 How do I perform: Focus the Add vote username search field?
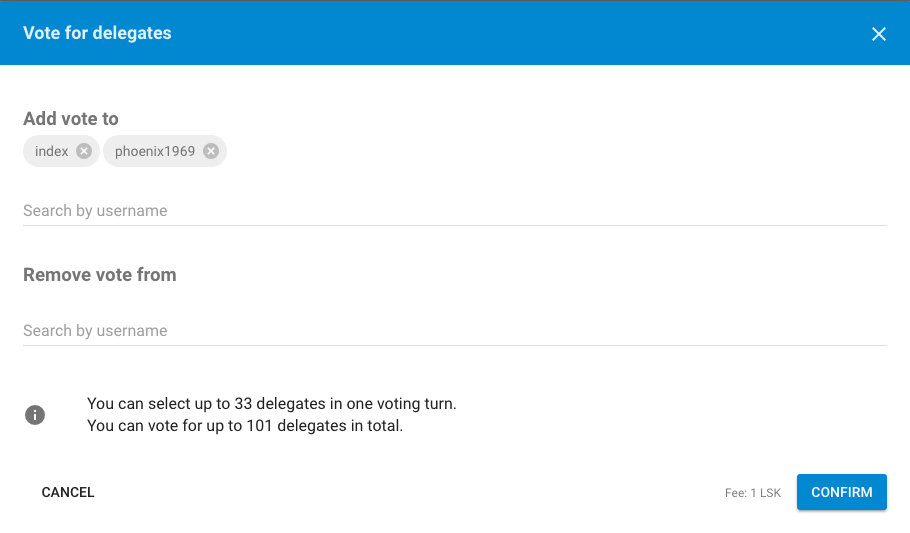[x=455, y=211]
